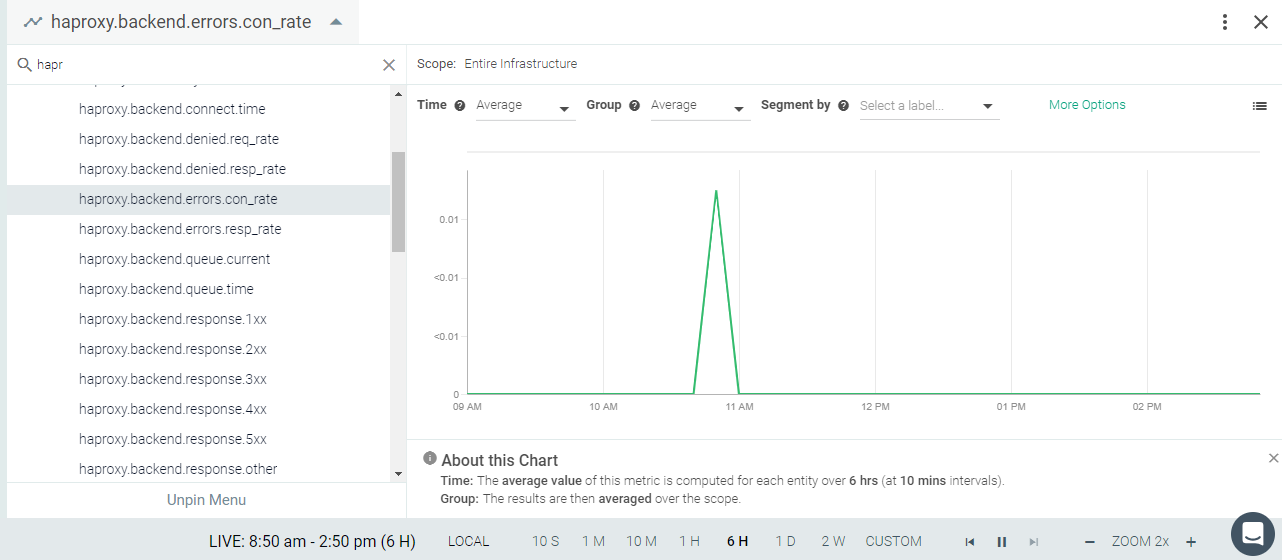This screenshot has height=560, width=1282.
Task: Select haproxy.backend.errors.con_rate metric
Action: click(198, 199)
